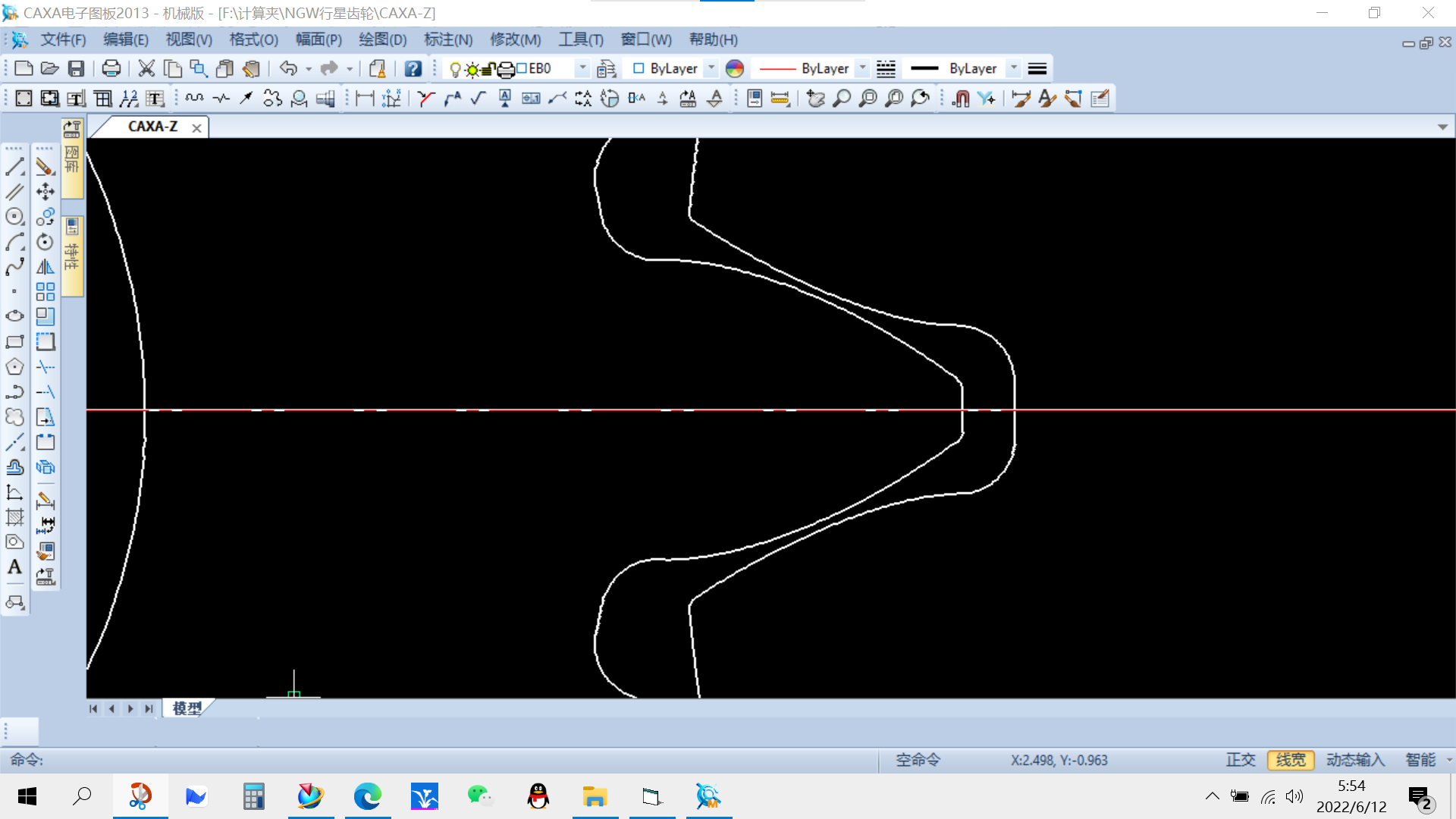The height and width of the screenshot is (819, 1456).
Task: Toggle the layer print printer icon
Action: tap(506, 70)
